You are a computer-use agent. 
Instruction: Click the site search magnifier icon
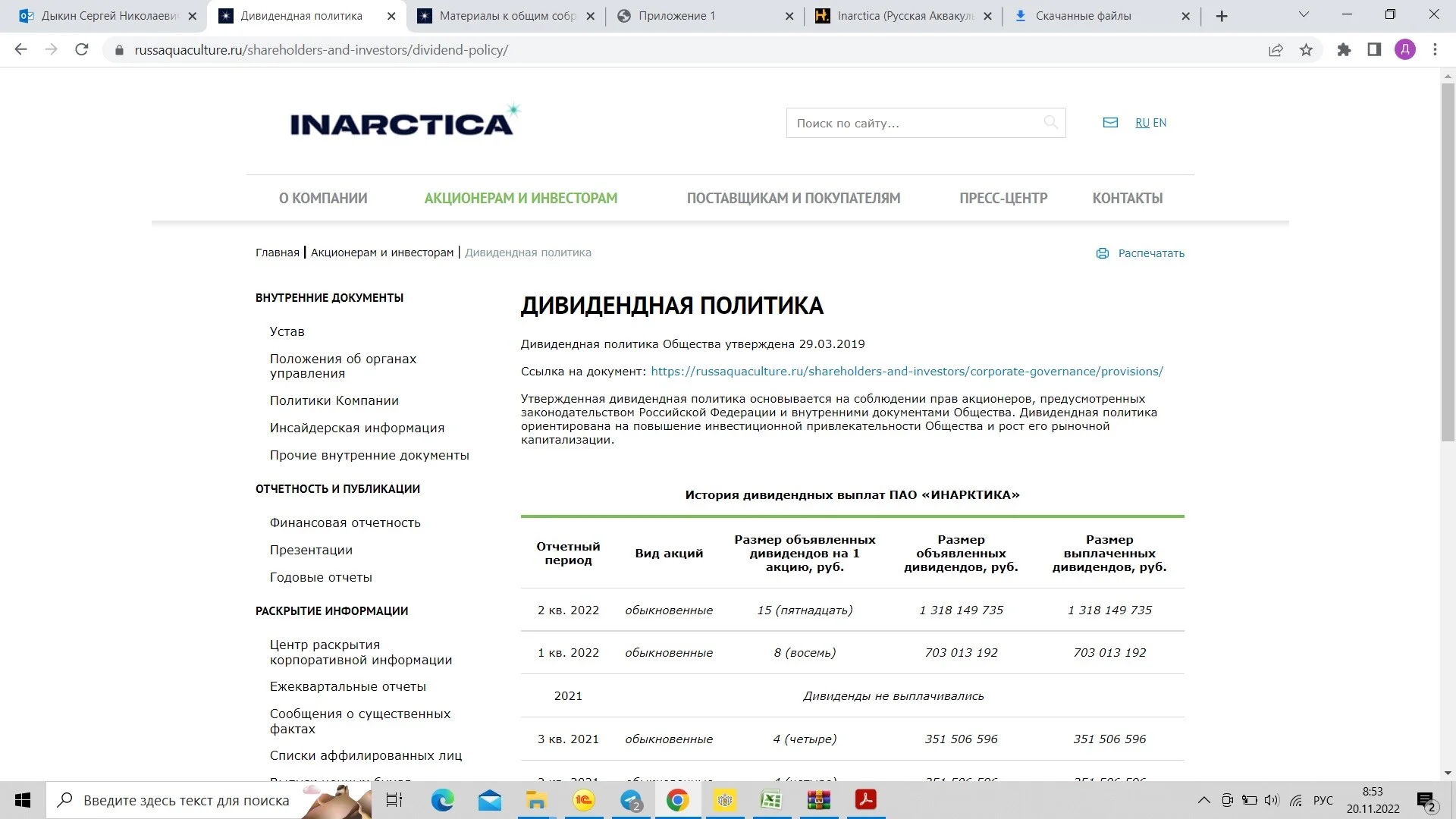tap(1050, 122)
